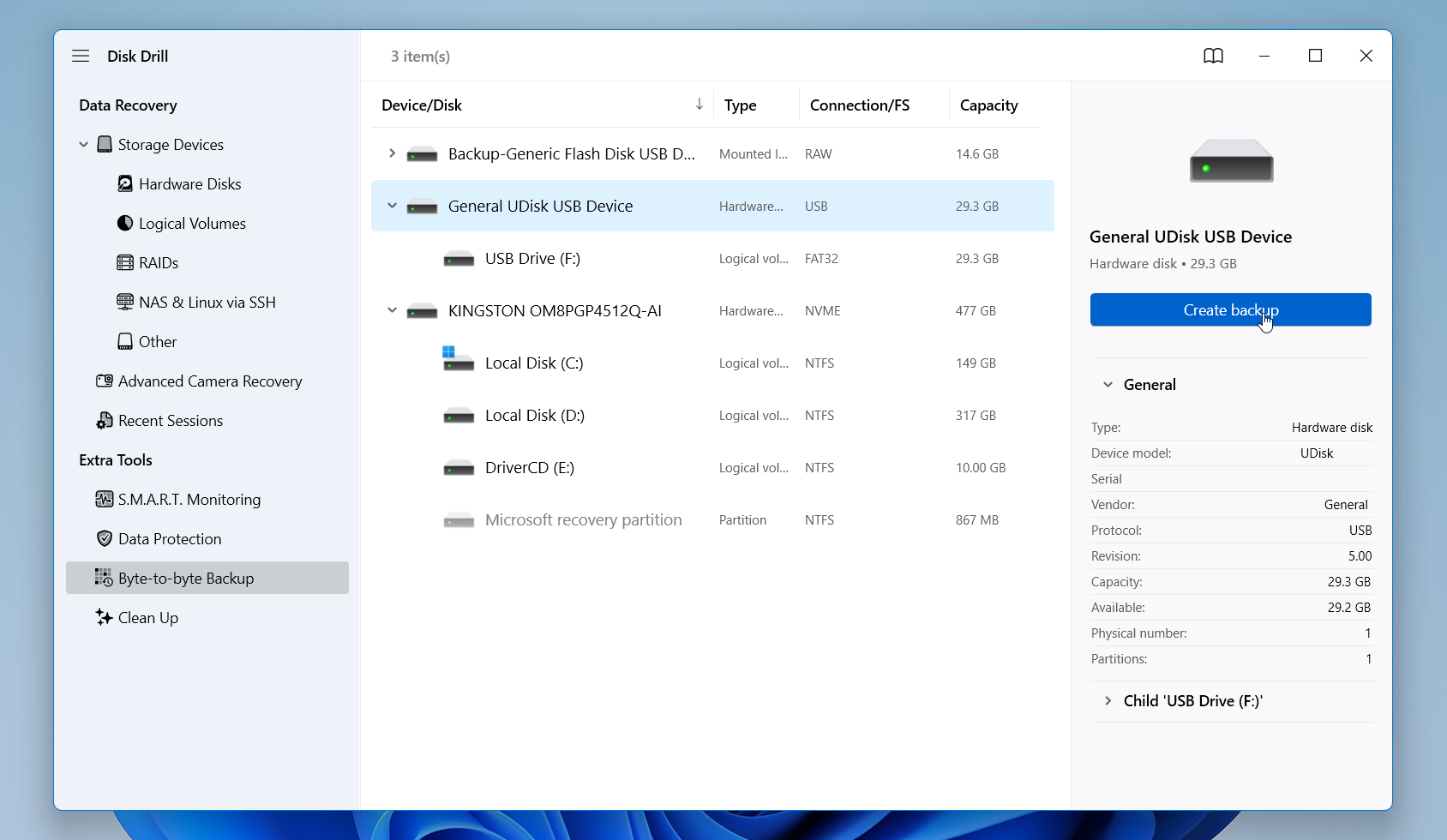Screen dimensions: 1447x840
Task: Open the help book icon
Action: (x=1212, y=56)
